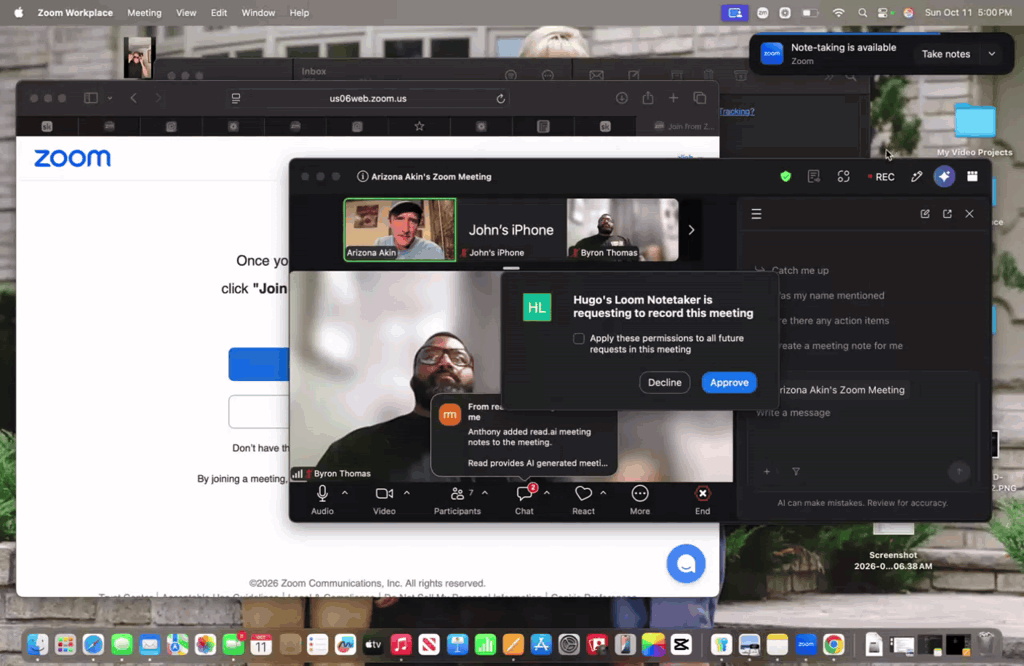The width and height of the screenshot is (1024, 666).
Task: Open the annotate pencil icon in meeting header
Action: click(x=916, y=176)
